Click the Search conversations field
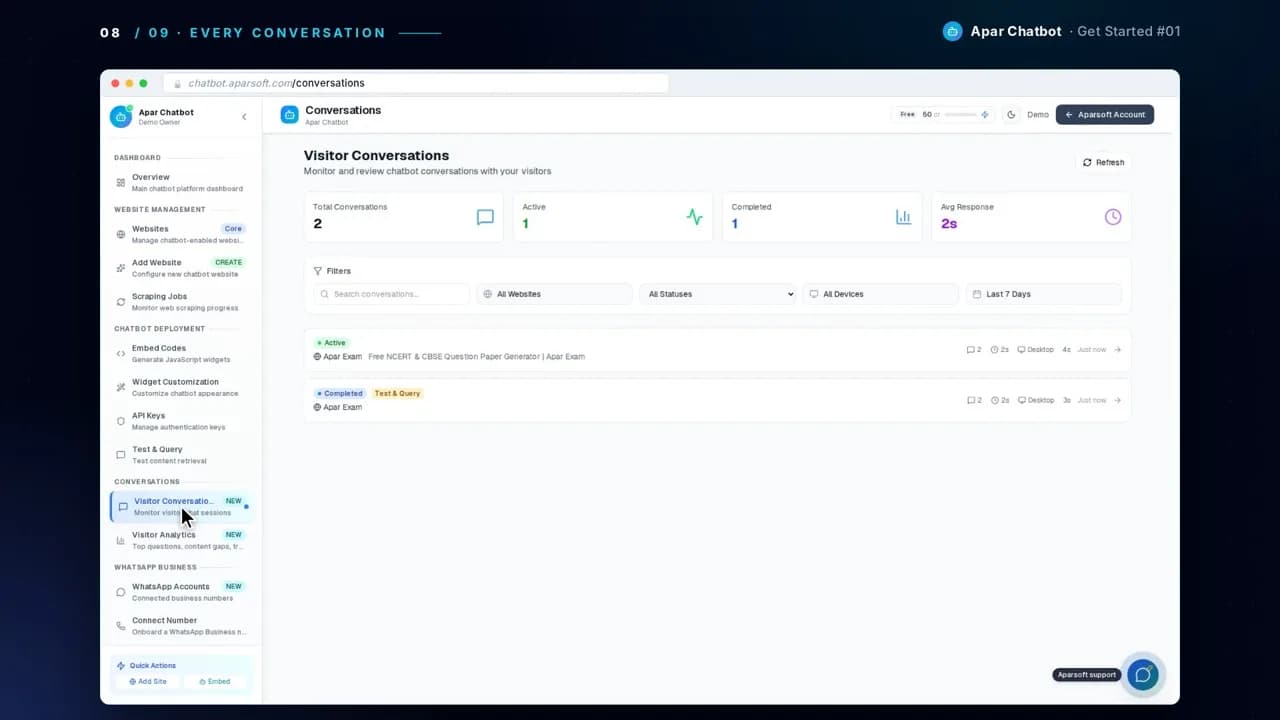Viewport: 1280px width, 720px height. click(x=391, y=294)
